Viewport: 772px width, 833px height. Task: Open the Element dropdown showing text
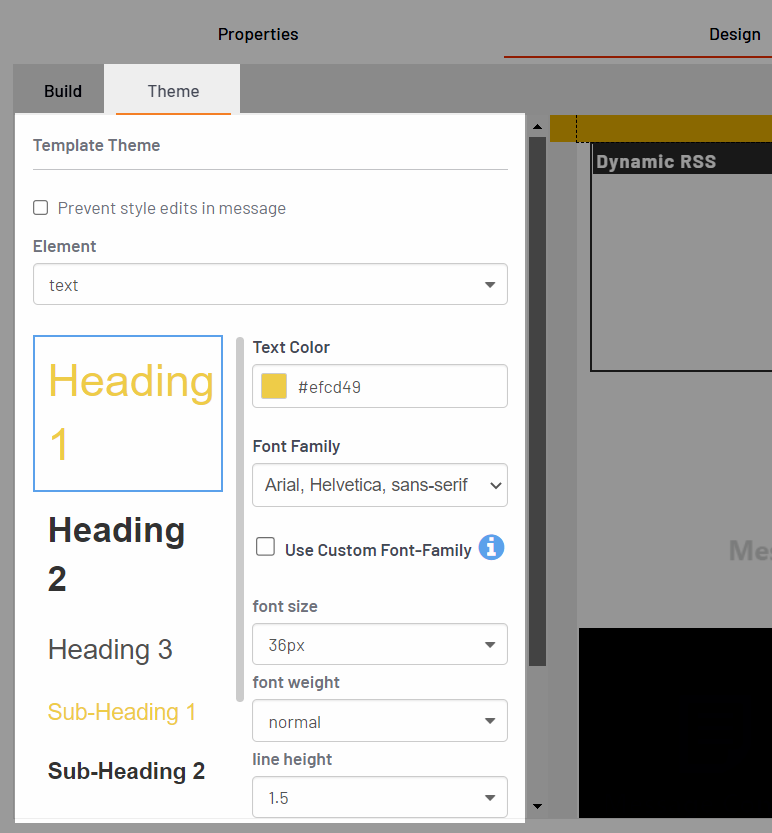point(270,285)
